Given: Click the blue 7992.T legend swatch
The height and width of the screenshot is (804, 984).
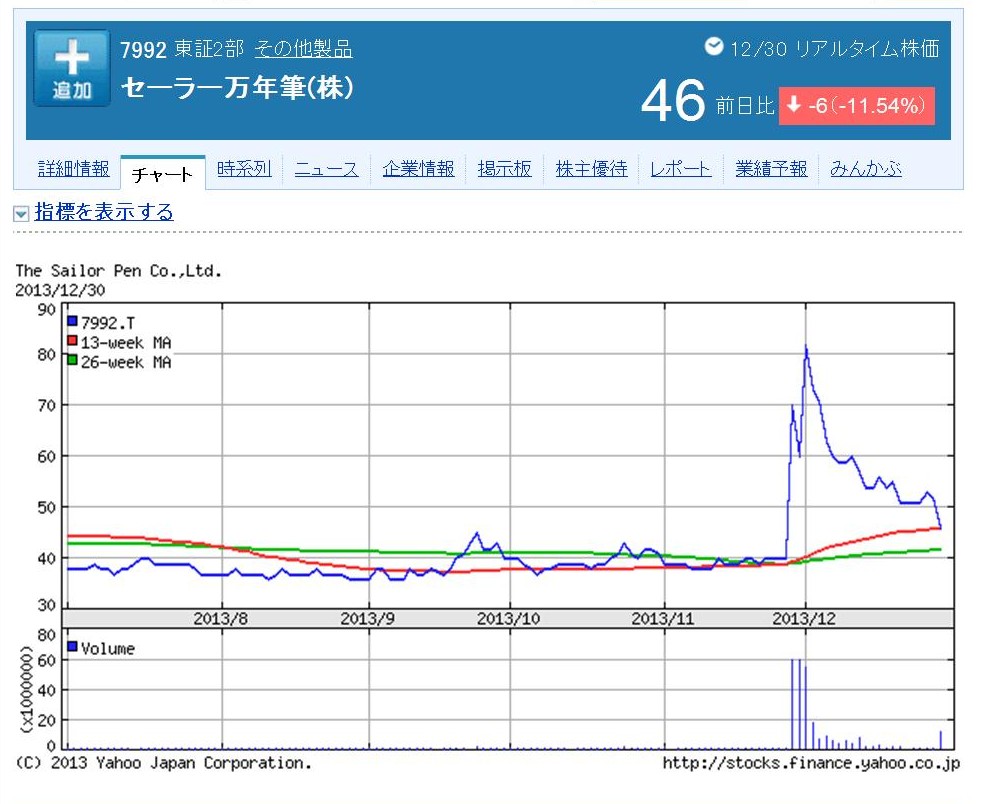Looking at the screenshot, I should (x=72, y=321).
